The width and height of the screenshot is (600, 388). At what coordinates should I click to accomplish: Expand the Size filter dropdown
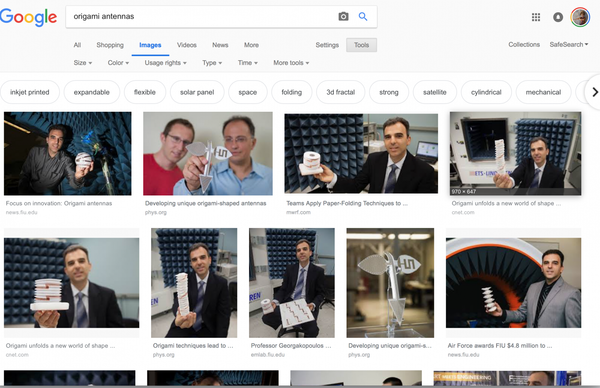click(83, 62)
